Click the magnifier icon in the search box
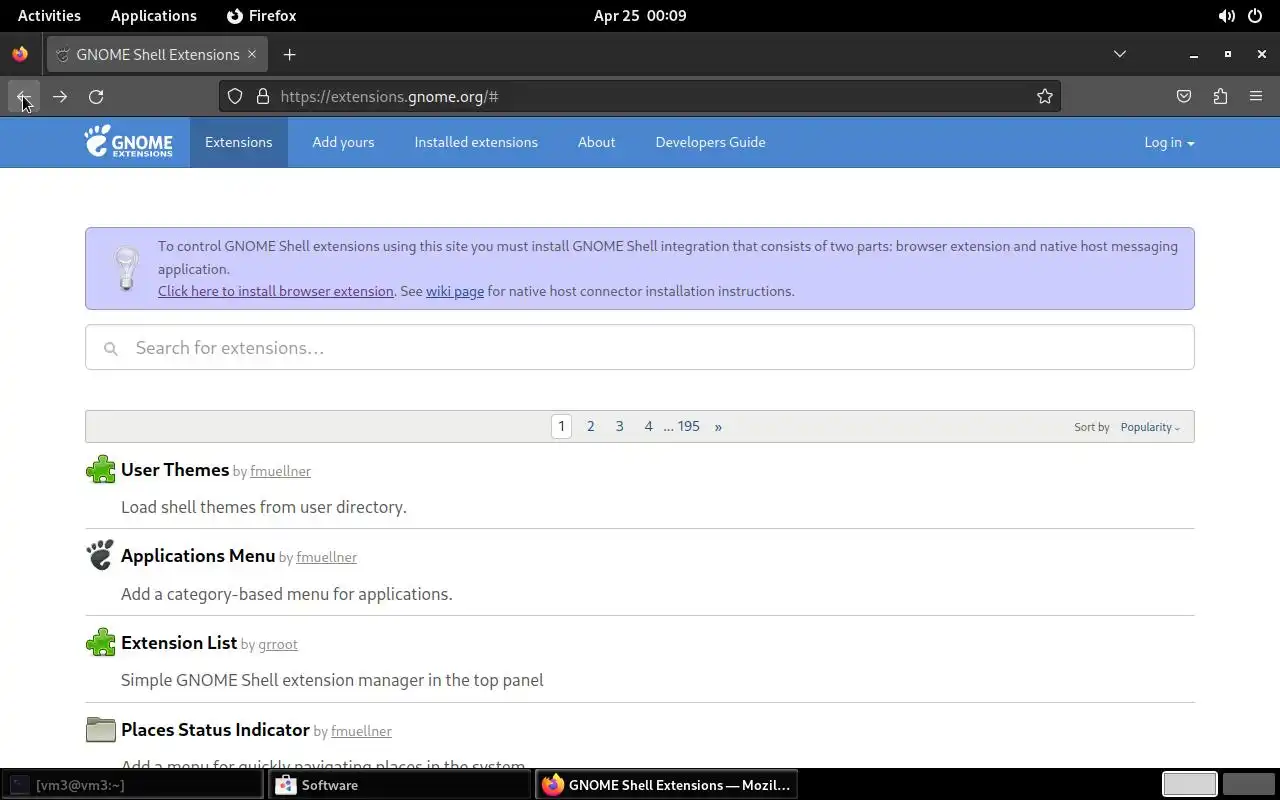 coord(111,348)
